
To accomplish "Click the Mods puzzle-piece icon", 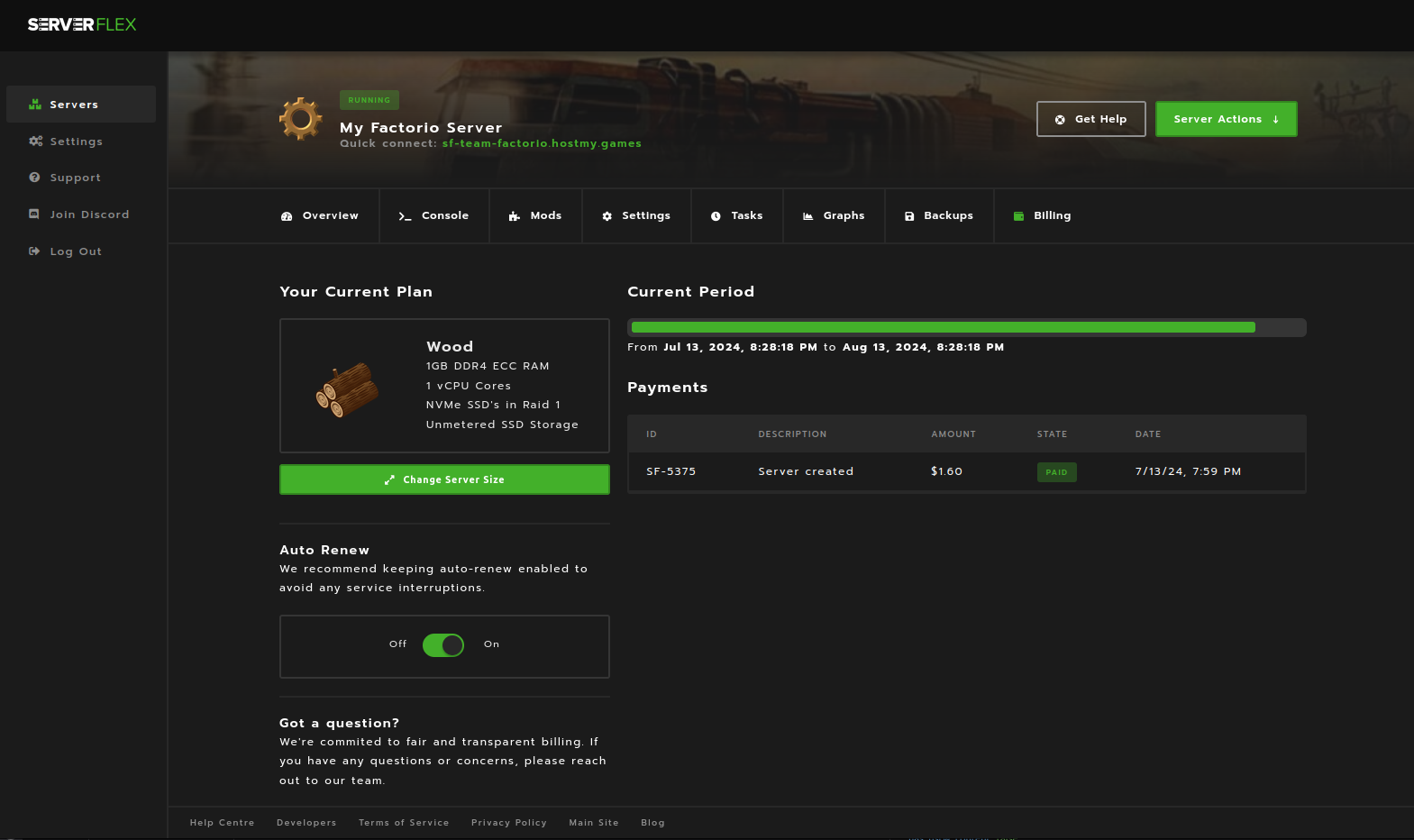I will point(515,216).
